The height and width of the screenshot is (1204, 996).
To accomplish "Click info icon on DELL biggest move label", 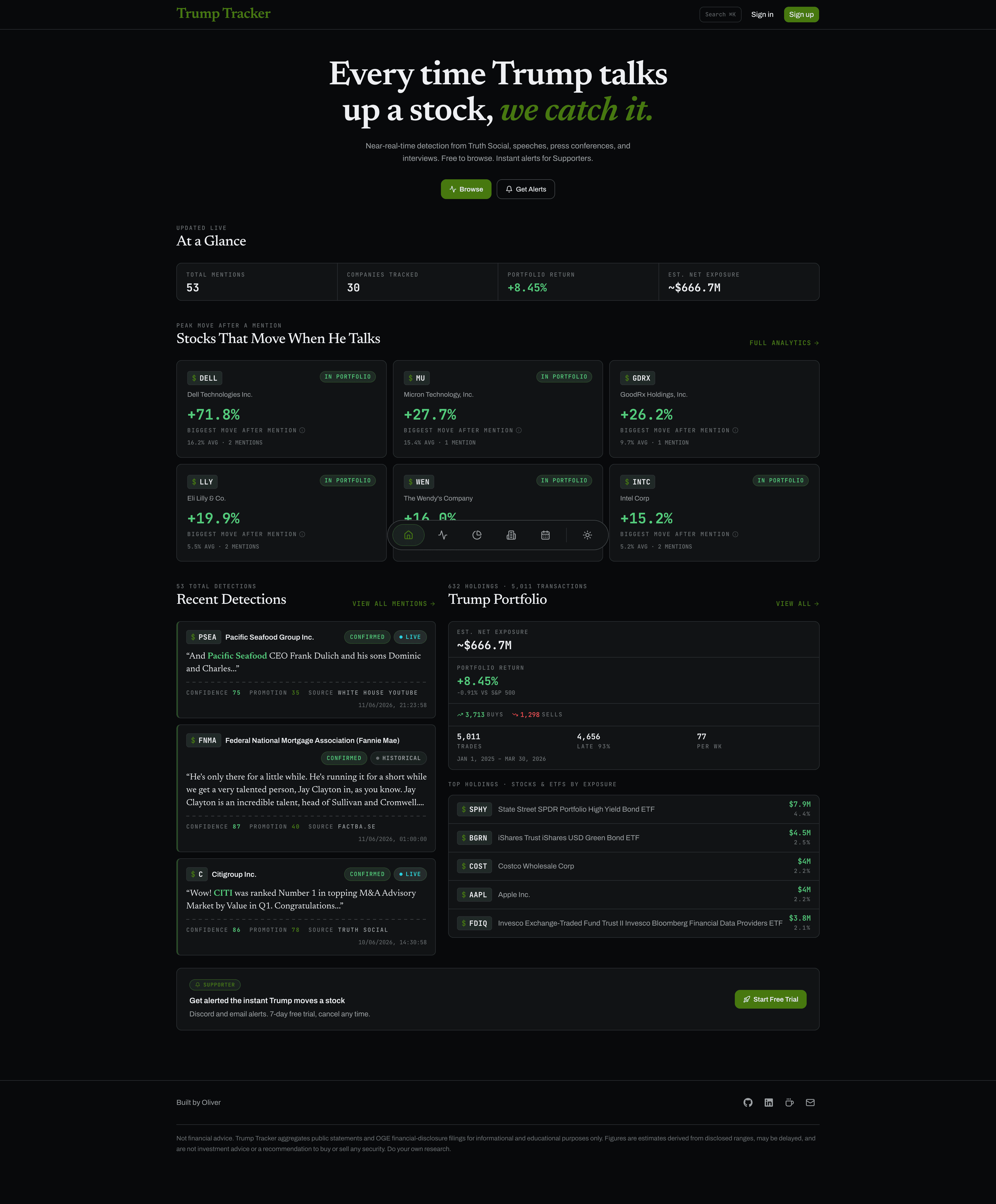I will point(302,430).
